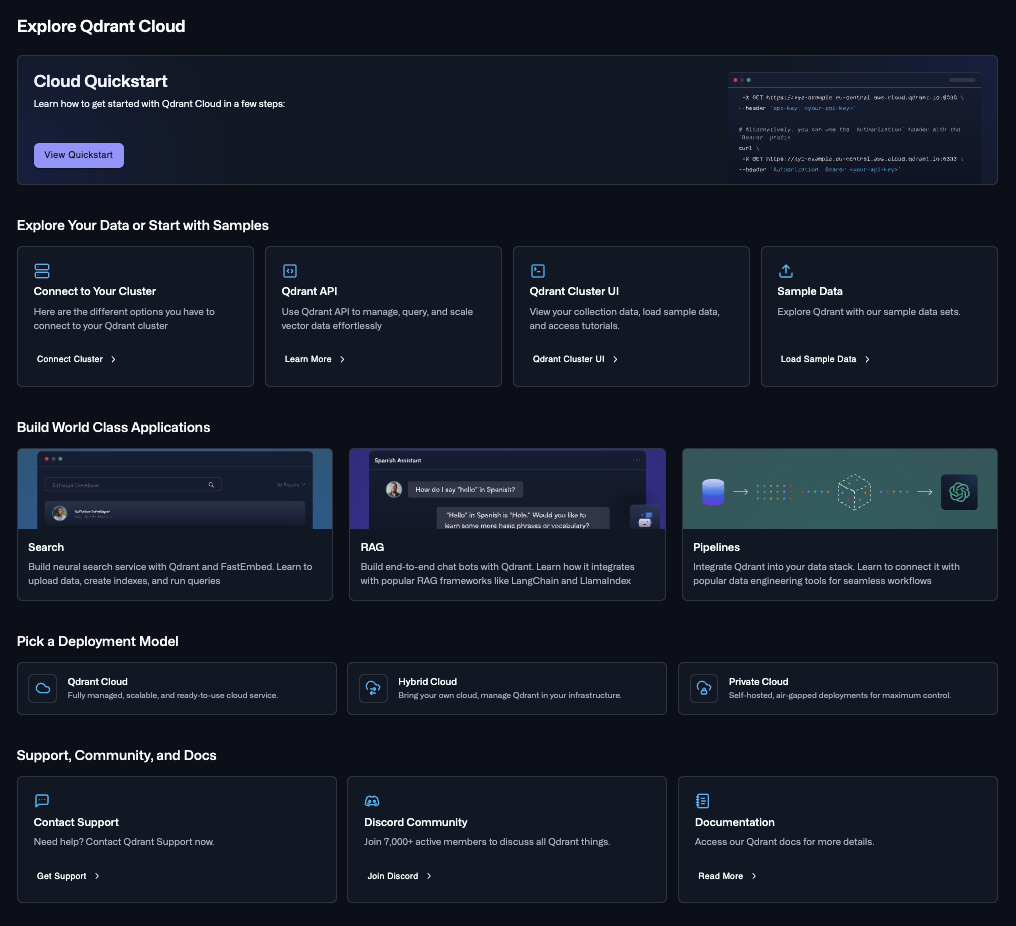Click the RAG chatbot preview thumbnail
The width and height of the screenshot is (1016, 926).
coord(507,489)
